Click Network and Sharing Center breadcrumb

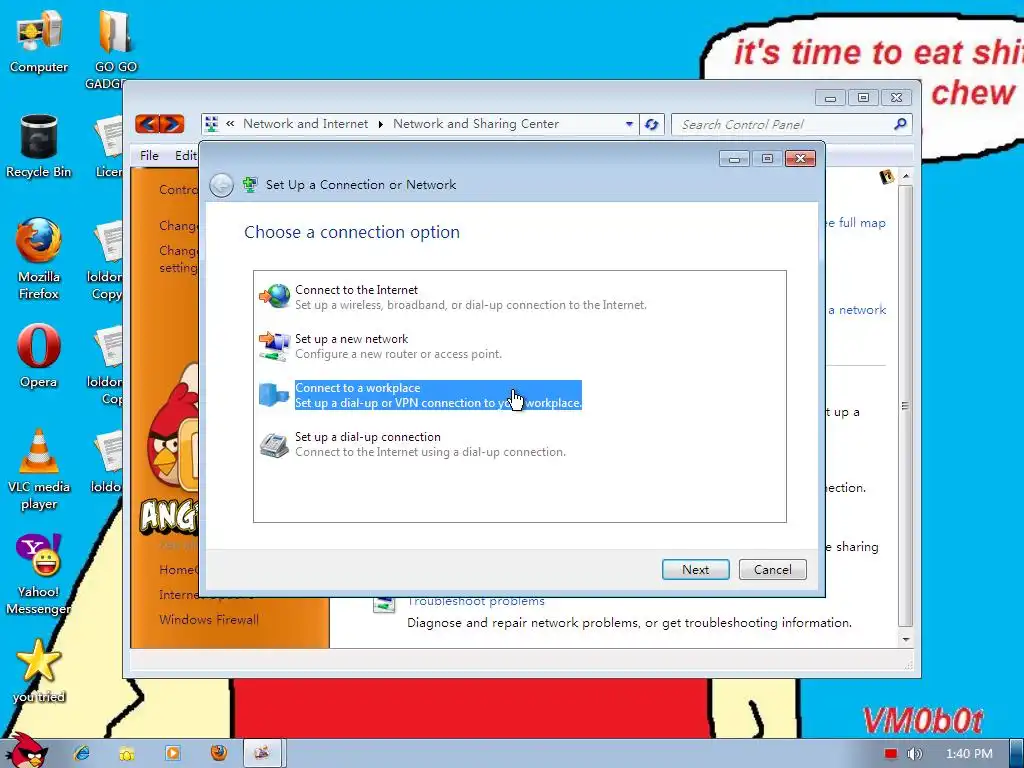pyautogui.click(x=475, y=123)
